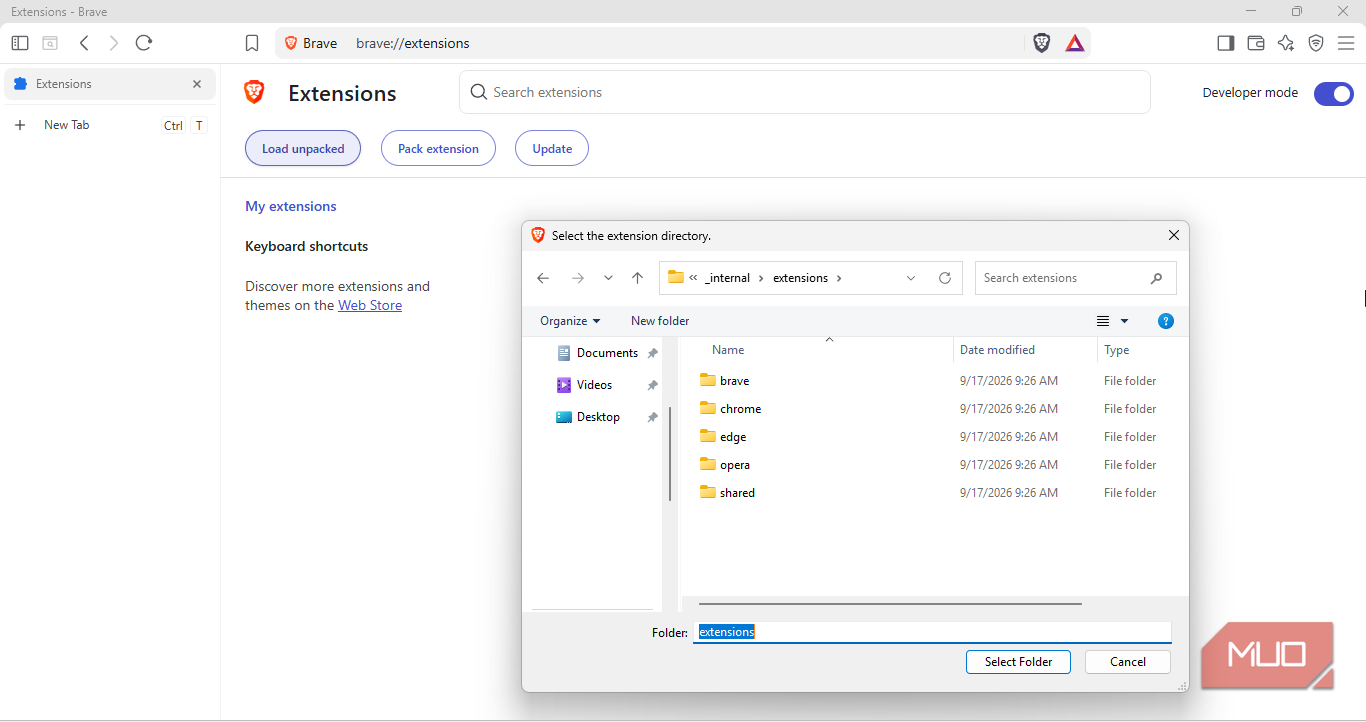Viewport: 1366px width, 722px height.
Task: Select the brave folder
Action: pos(725,381)
